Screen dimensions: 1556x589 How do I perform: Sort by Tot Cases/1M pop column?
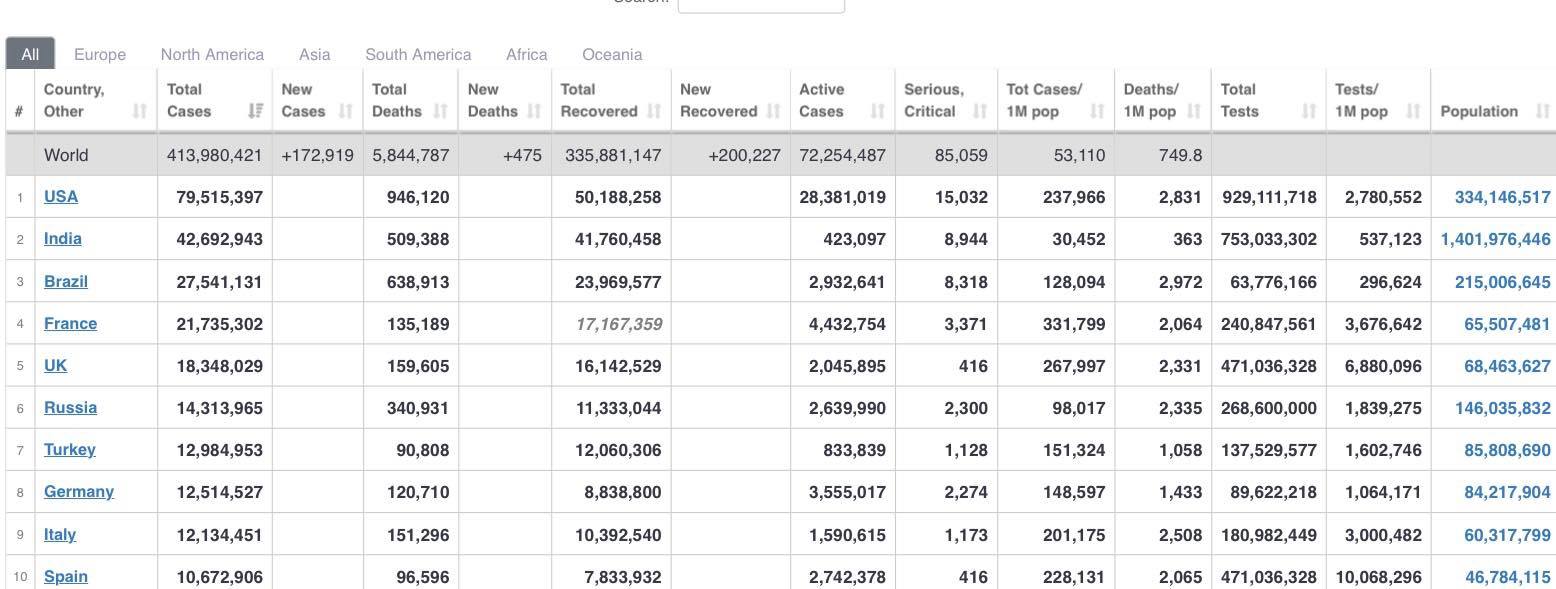(x=1055, y=100)
